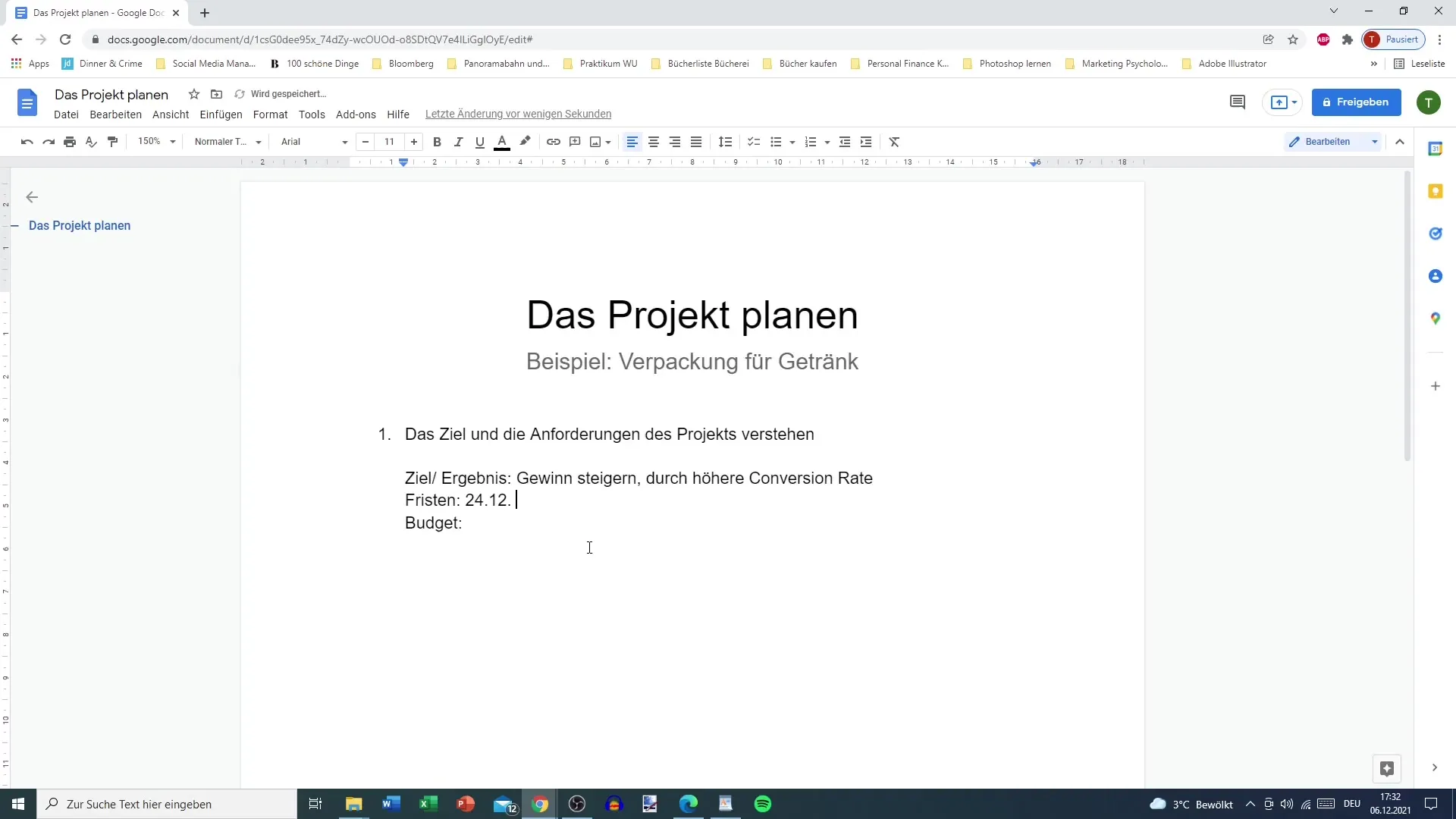Open Spotify from the taskbar
1456x819 pixels.
click(763, 804)
